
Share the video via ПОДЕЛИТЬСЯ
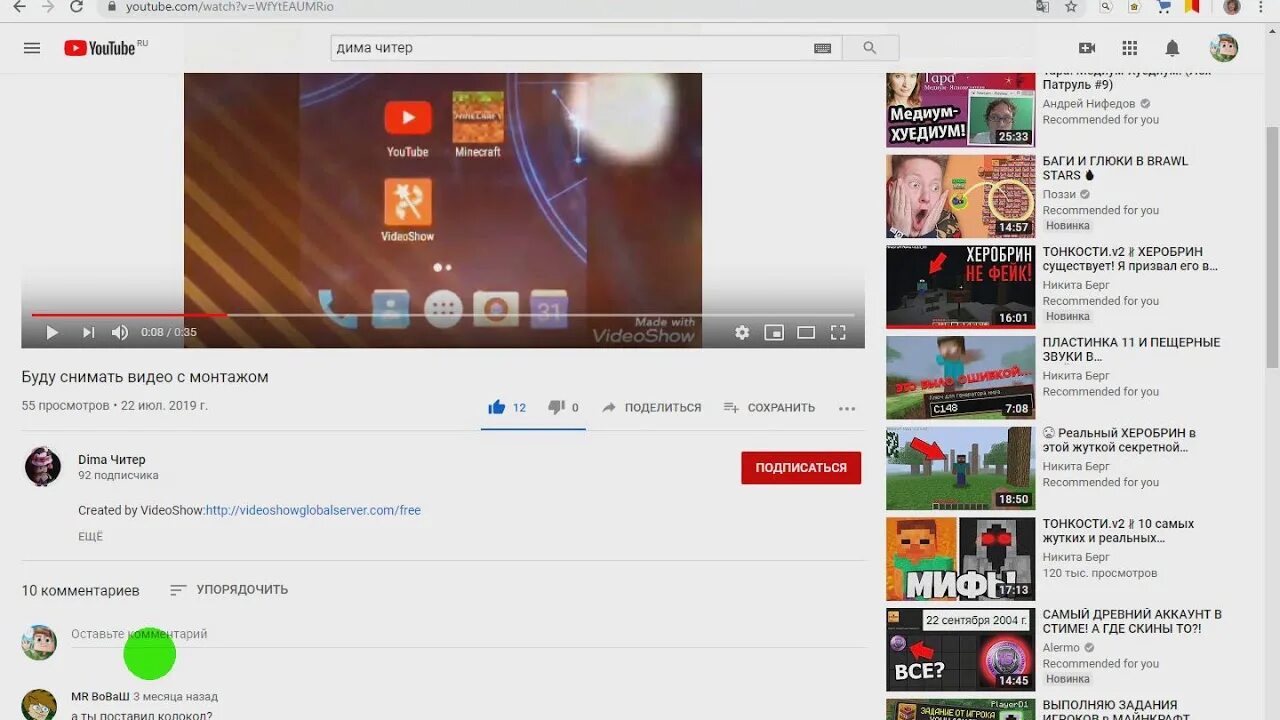[651, 408]
